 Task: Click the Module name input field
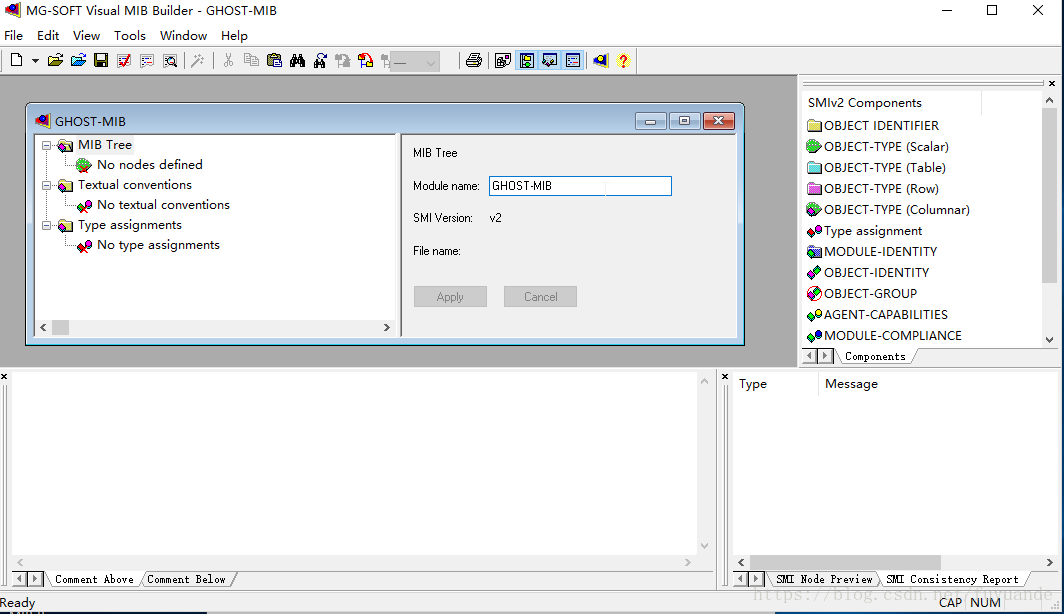[x=580, y=186]
